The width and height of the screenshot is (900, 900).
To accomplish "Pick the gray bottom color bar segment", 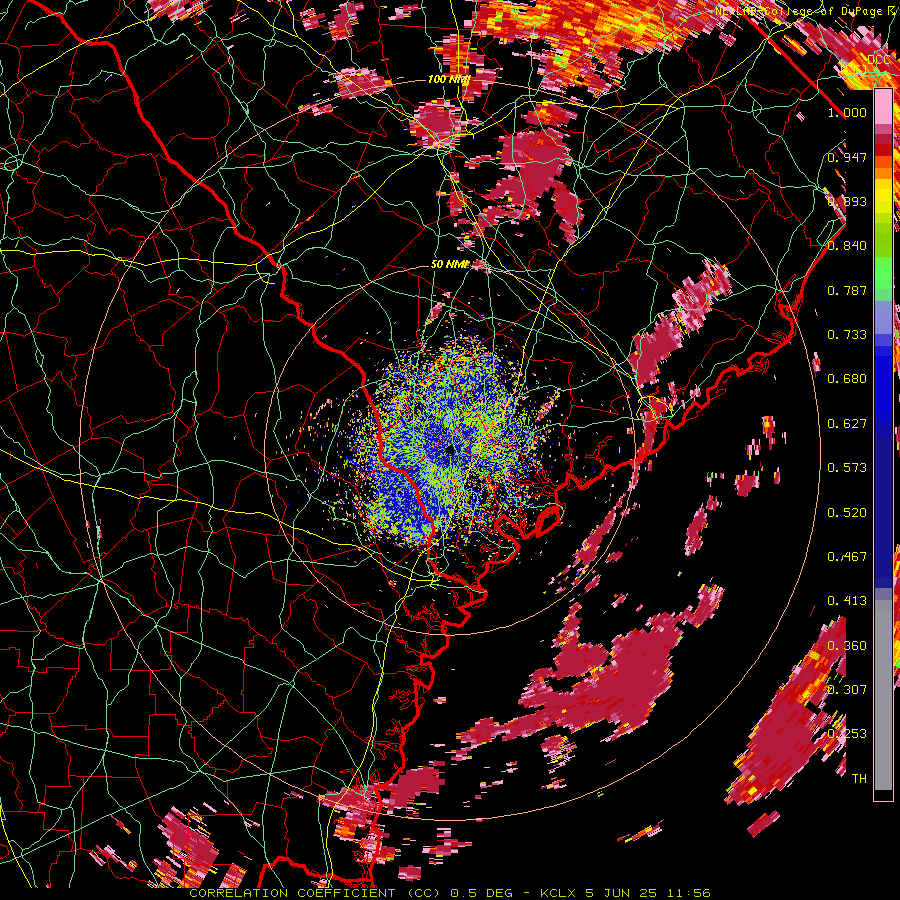I will pyautogui.click(x=883, y=695).
